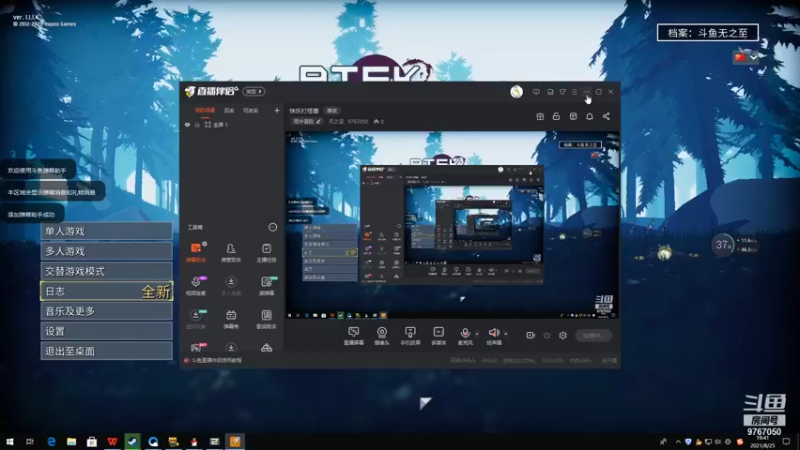800x450 pixels.
Task: Click room number 9767050 beside the category
Action: coord(358,121)
